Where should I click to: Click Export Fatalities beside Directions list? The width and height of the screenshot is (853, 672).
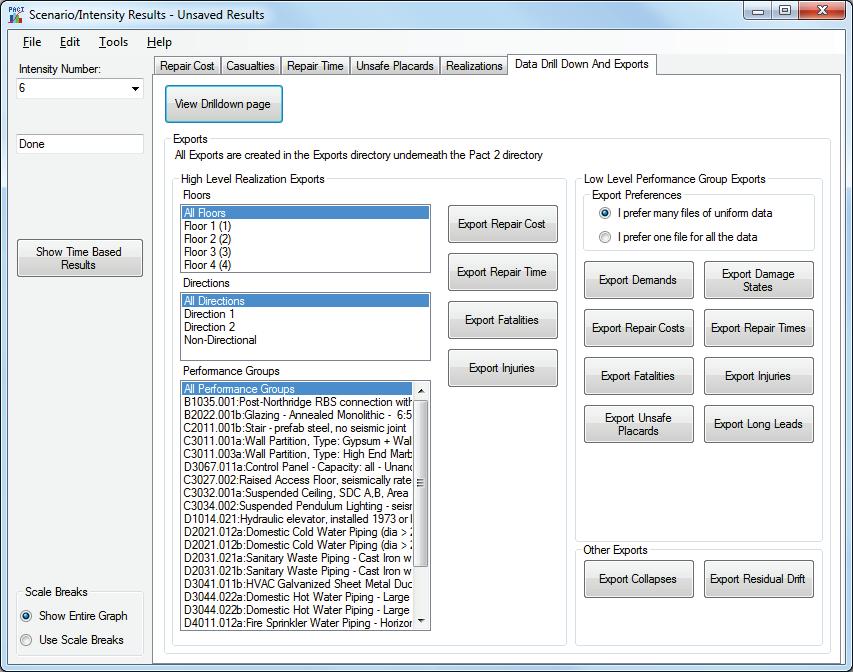pyautogui.click(x=503, y=320)
